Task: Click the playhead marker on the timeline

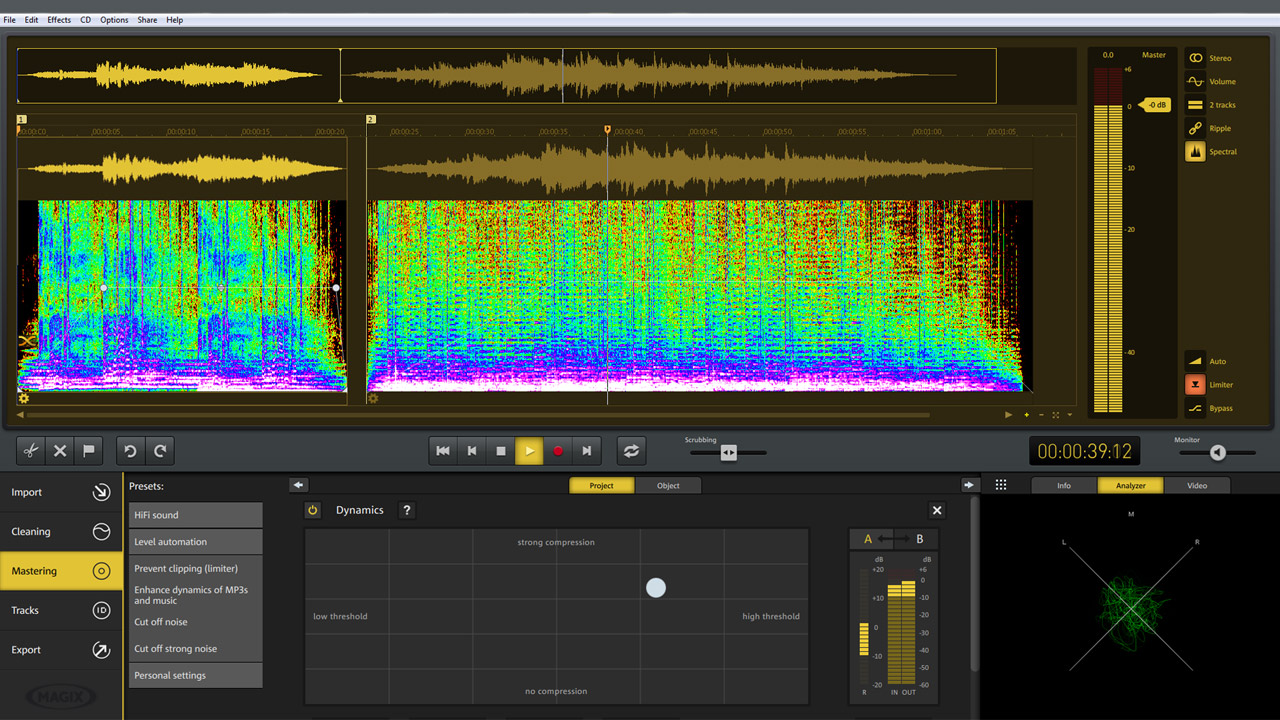Action: [x=607, y=130]
